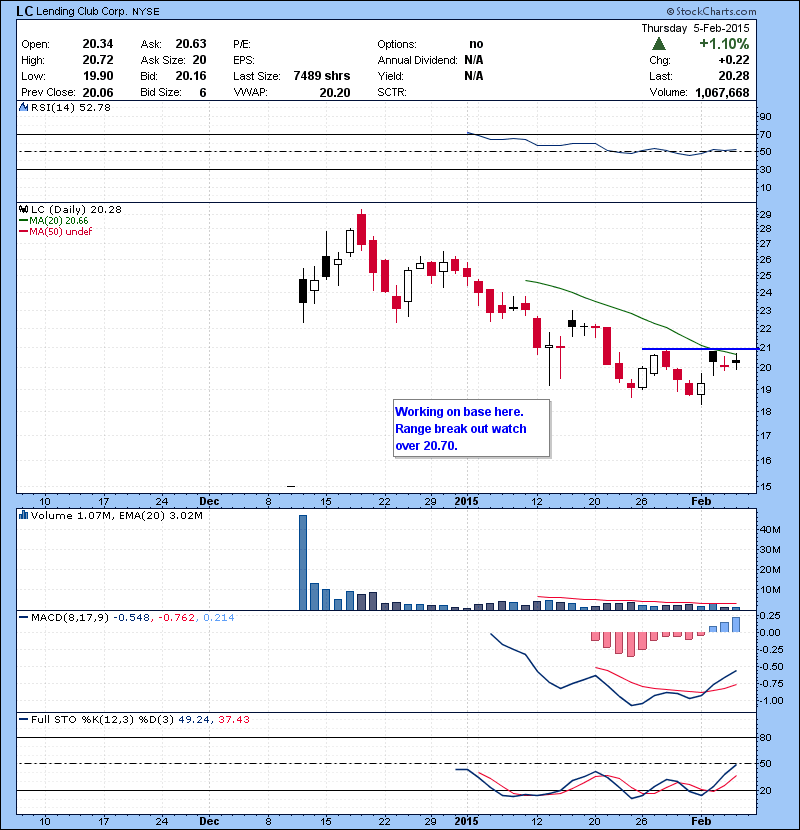Click the Prev Close value 20.06
Image resolution: width=800 pixels, height=830 pixels.
(98, 93)
